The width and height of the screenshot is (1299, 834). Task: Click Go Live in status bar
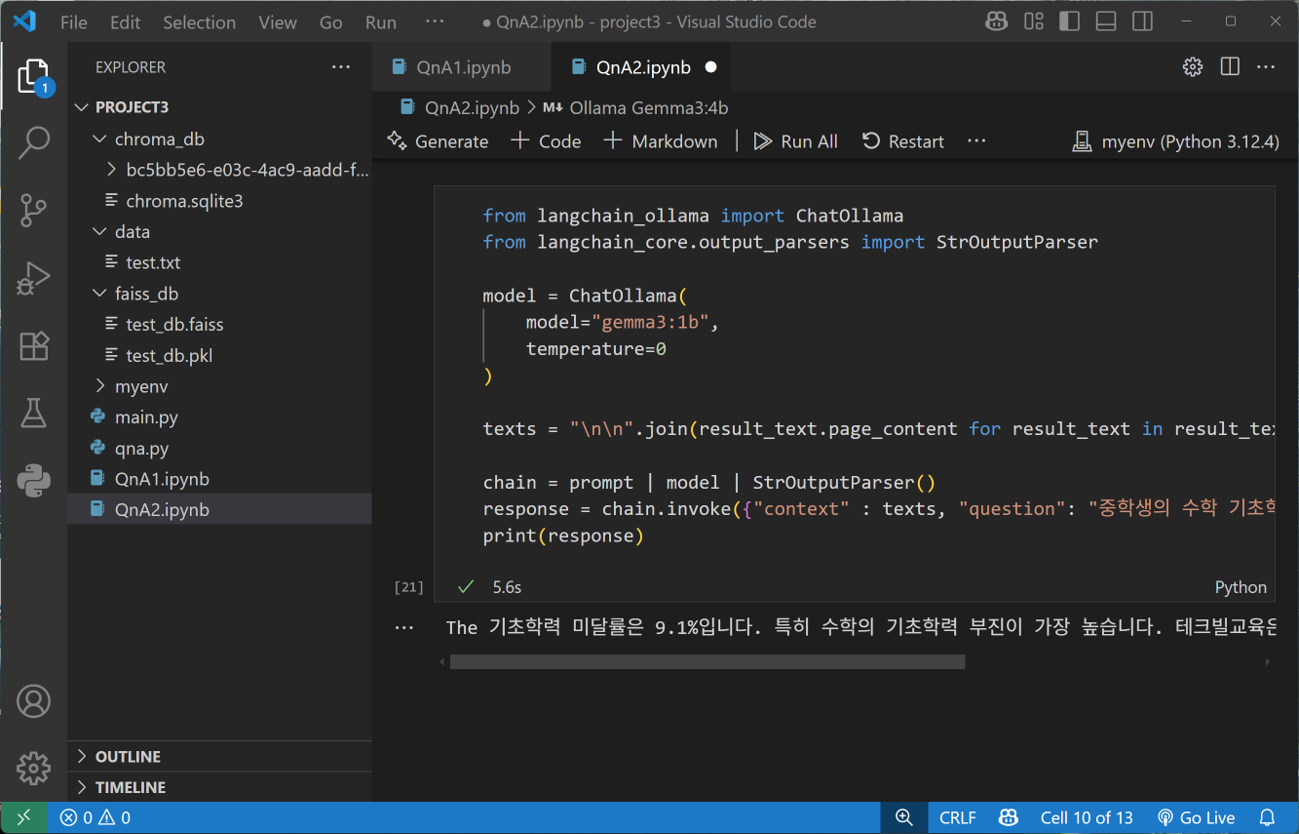point(1195,818)
